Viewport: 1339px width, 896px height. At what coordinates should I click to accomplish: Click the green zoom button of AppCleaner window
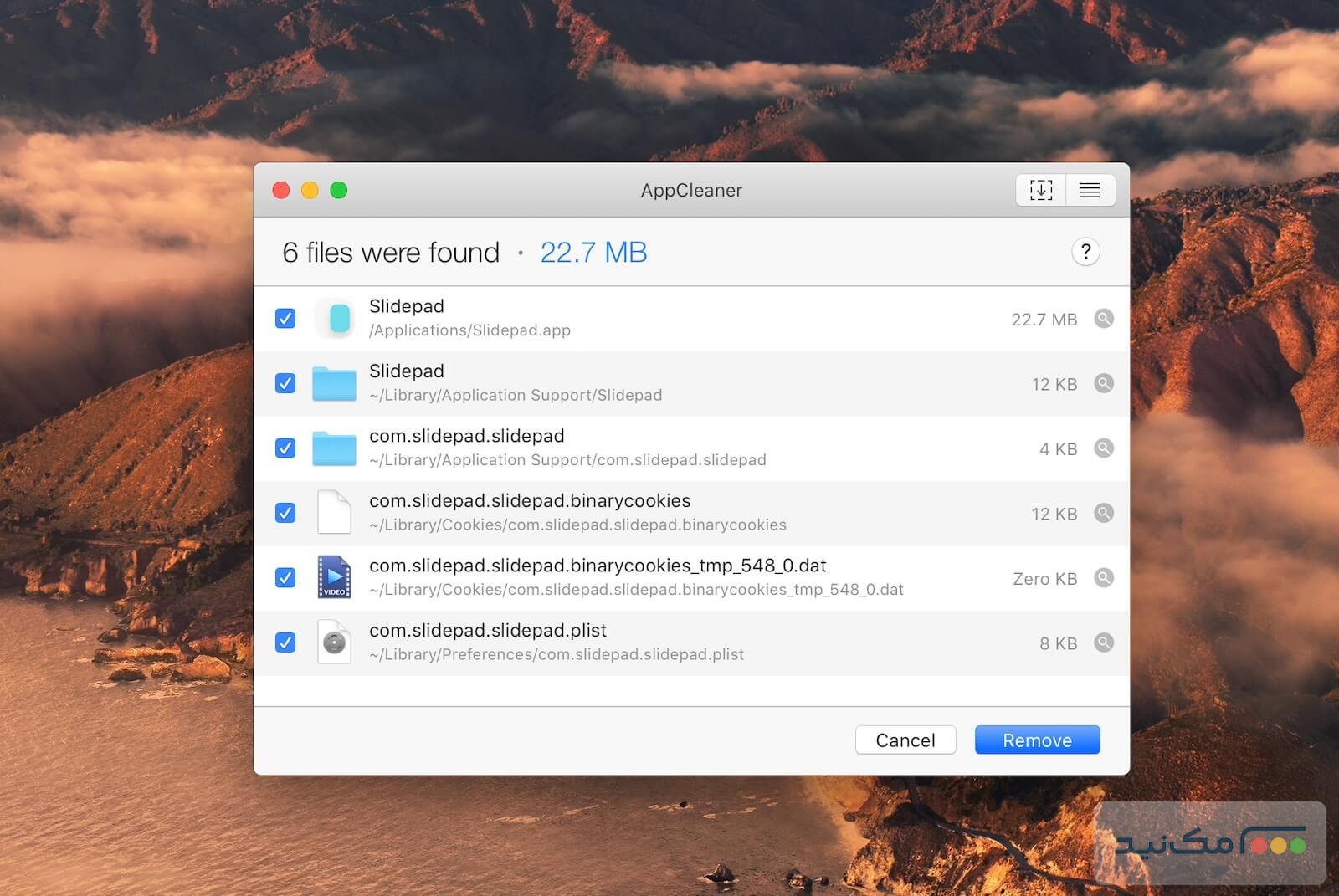click(339, 190)
